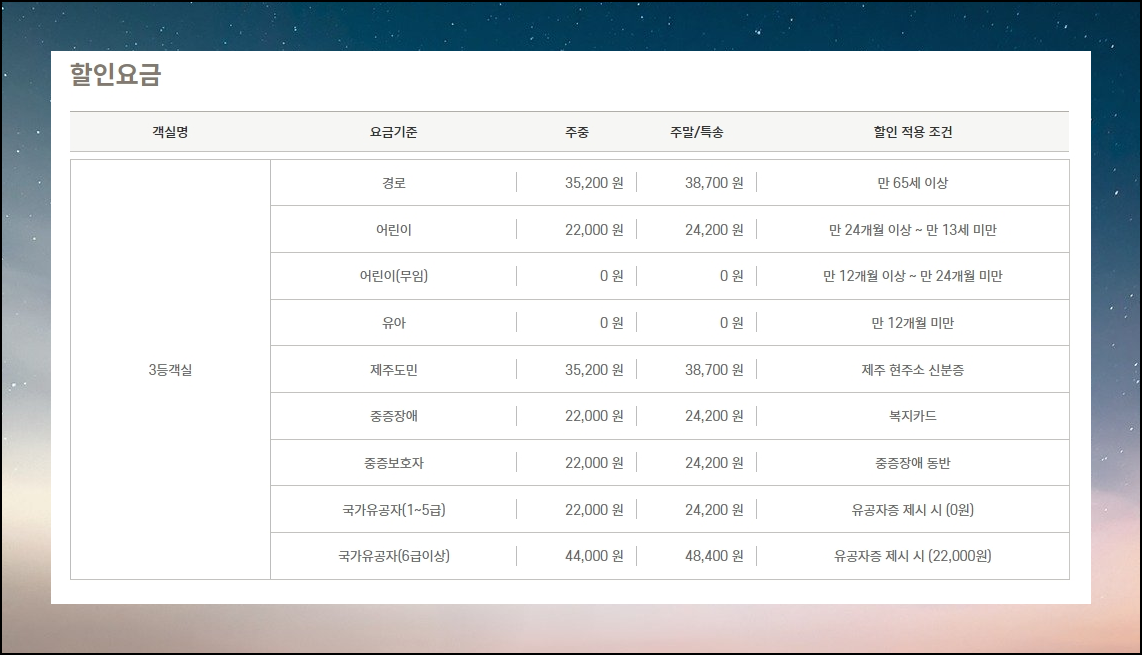Select the 국가유공자(1~5급) fare type cell
Image resolution: width=1142 pixels, height=655 pixels.
tap(393, 509)
